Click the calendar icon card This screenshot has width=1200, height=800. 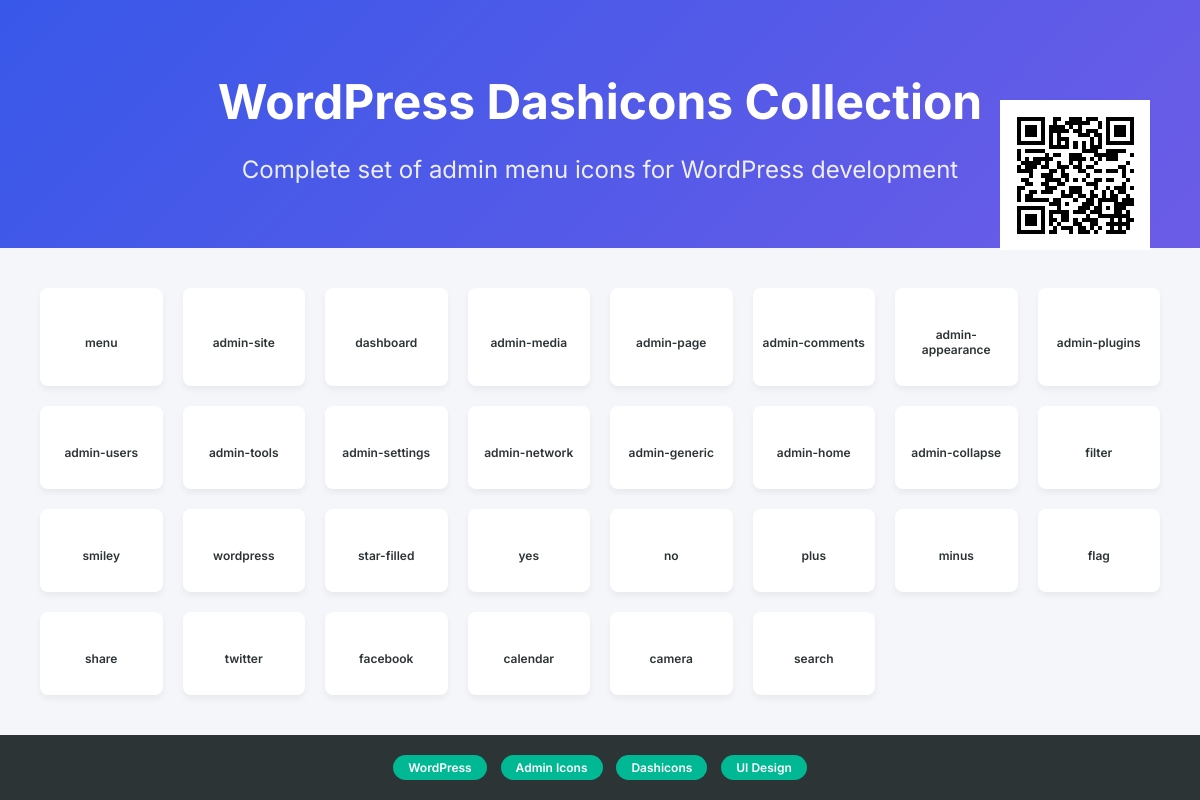529,653
